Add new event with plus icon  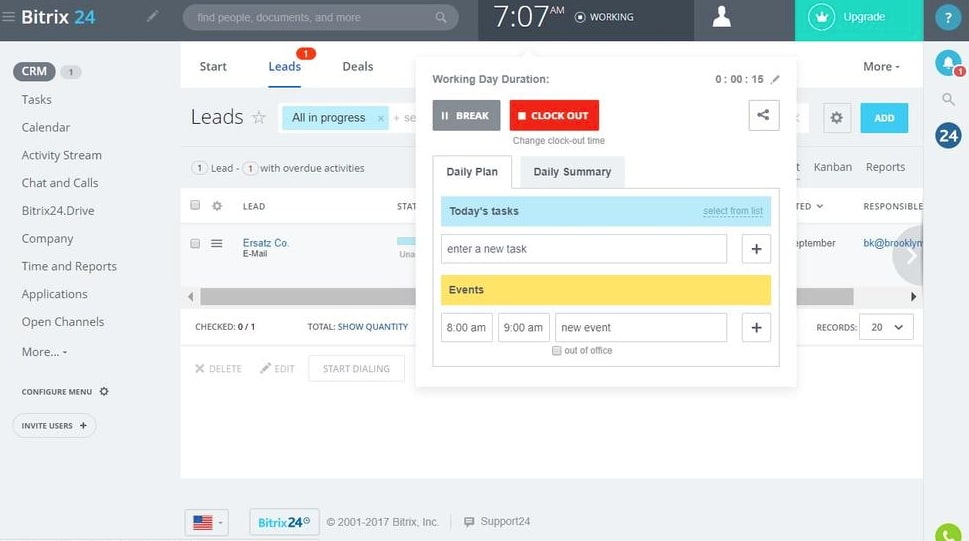[x=756, y=328]
